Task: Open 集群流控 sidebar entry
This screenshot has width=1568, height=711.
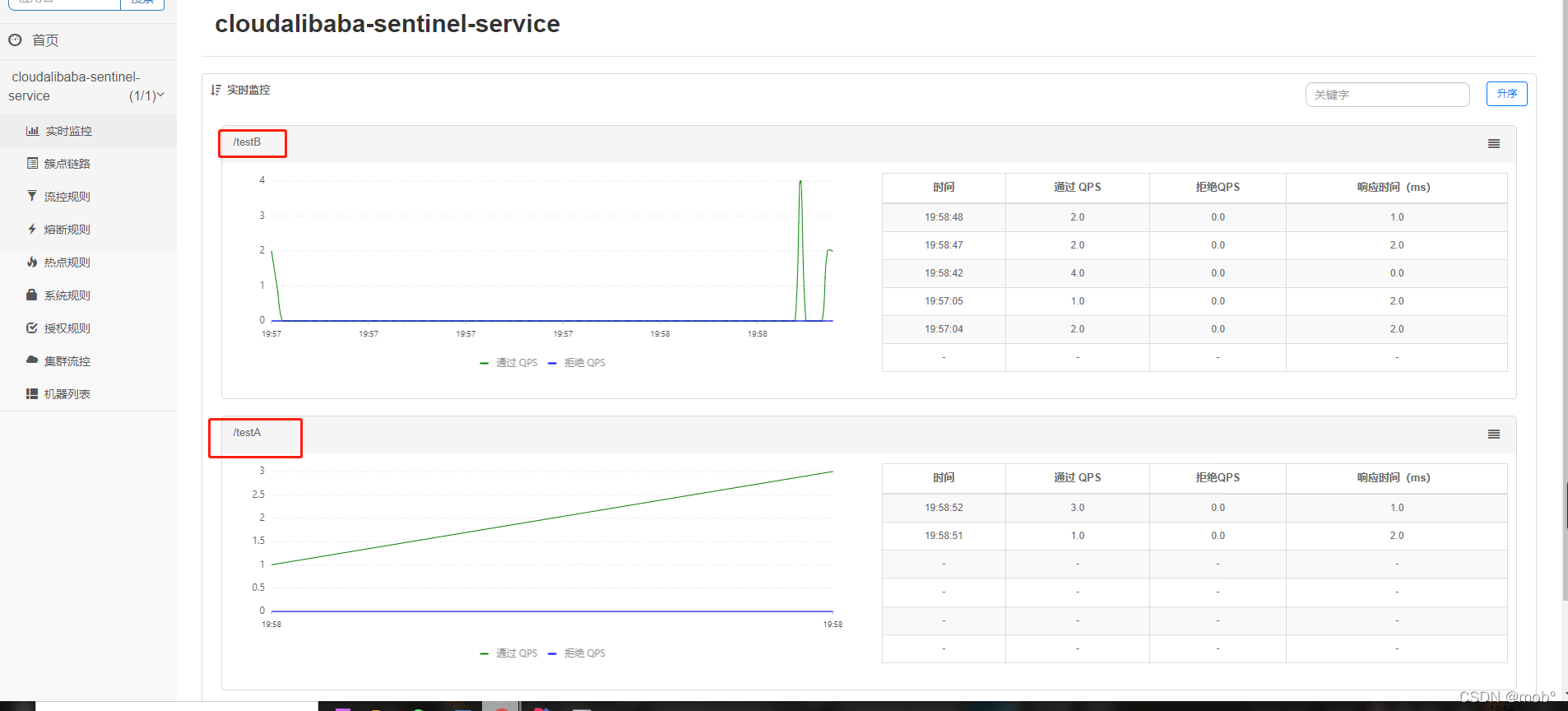Action: (67, 361)
